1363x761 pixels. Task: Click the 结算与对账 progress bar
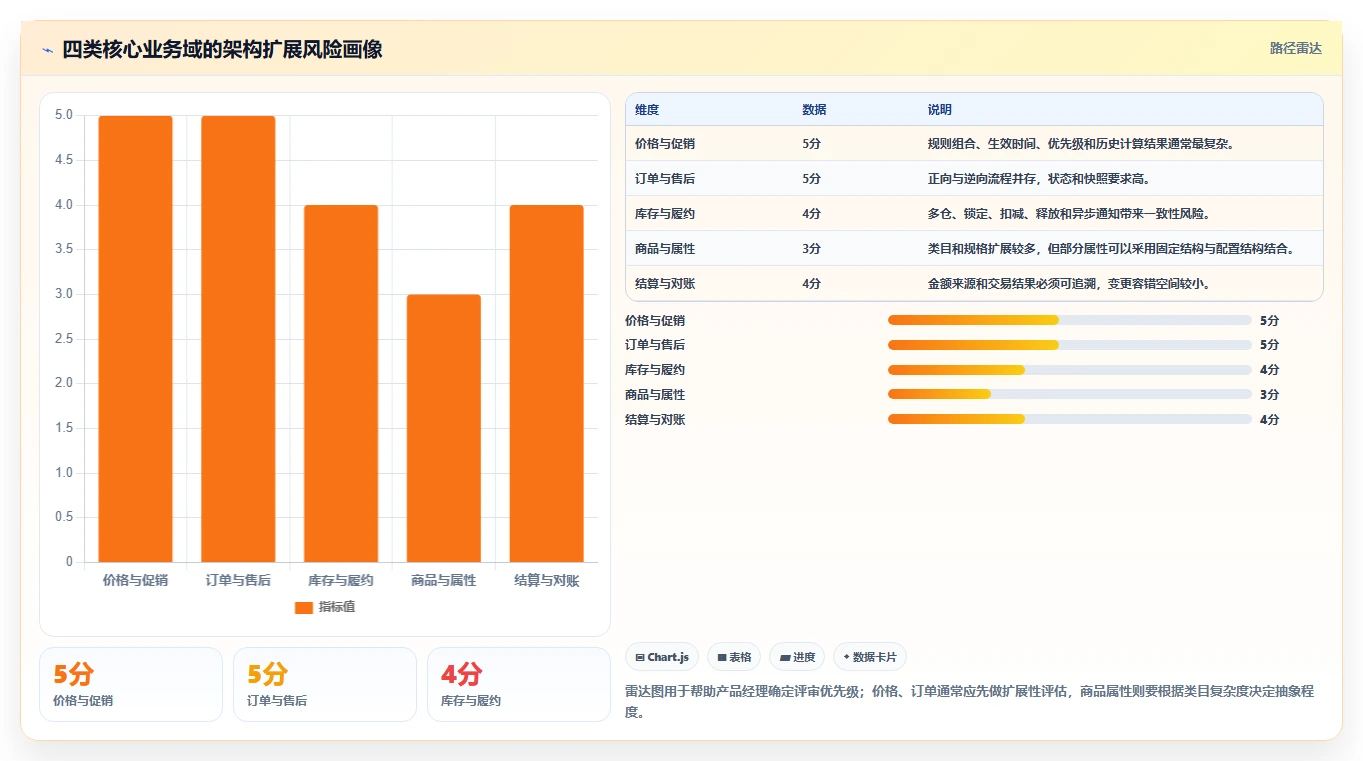click(x=1070, y=419)
